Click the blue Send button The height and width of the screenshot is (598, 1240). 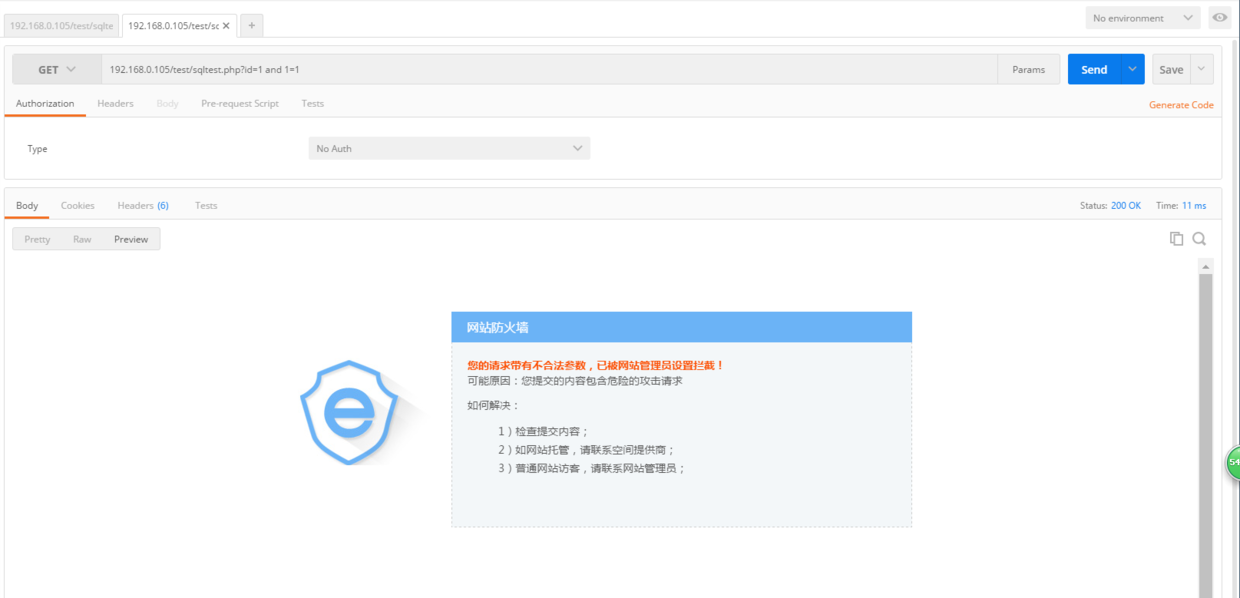tap(1094, 69)
